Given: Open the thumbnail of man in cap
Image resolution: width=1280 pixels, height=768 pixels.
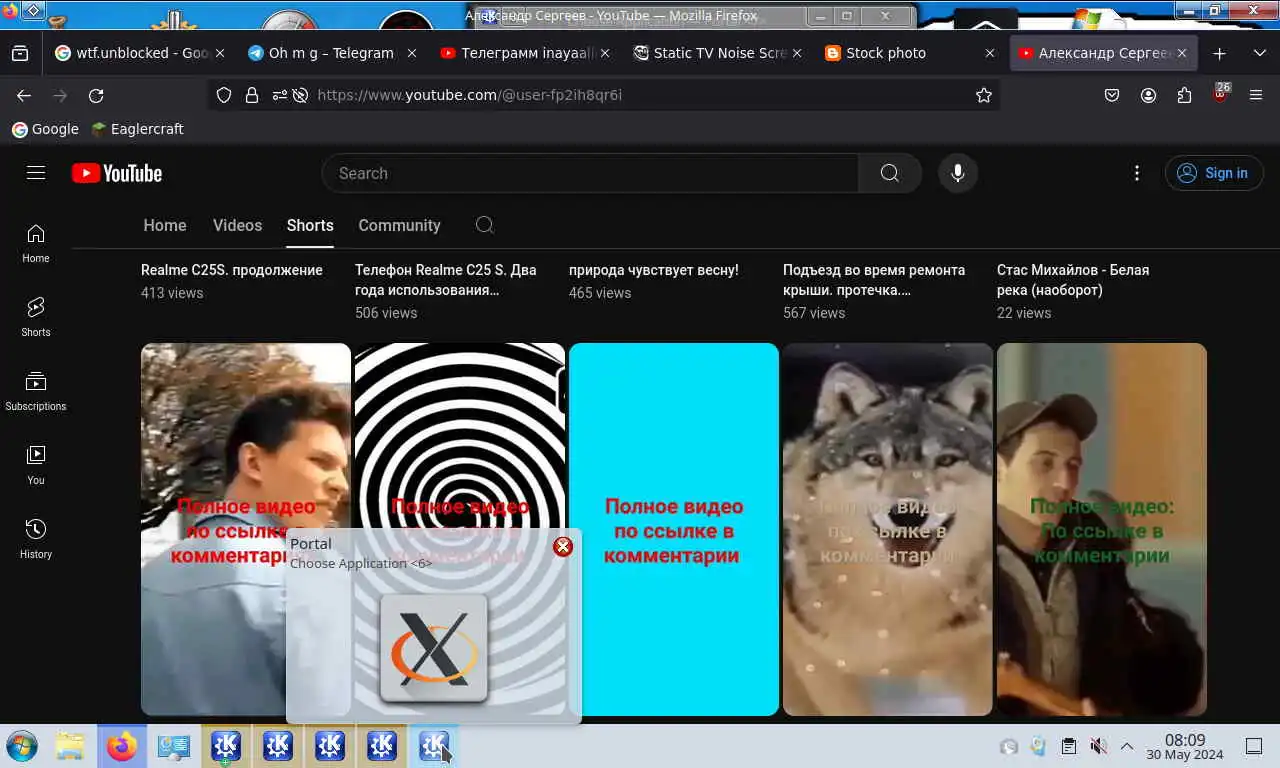Looking at the screenshot, I should (x=1102, y=529).
